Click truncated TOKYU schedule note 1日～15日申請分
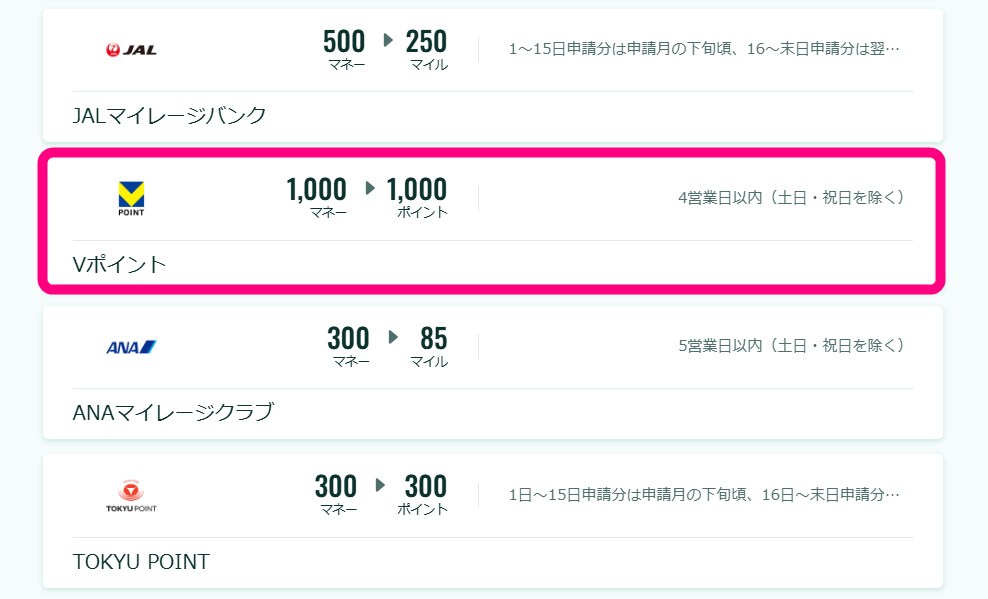 704,494
